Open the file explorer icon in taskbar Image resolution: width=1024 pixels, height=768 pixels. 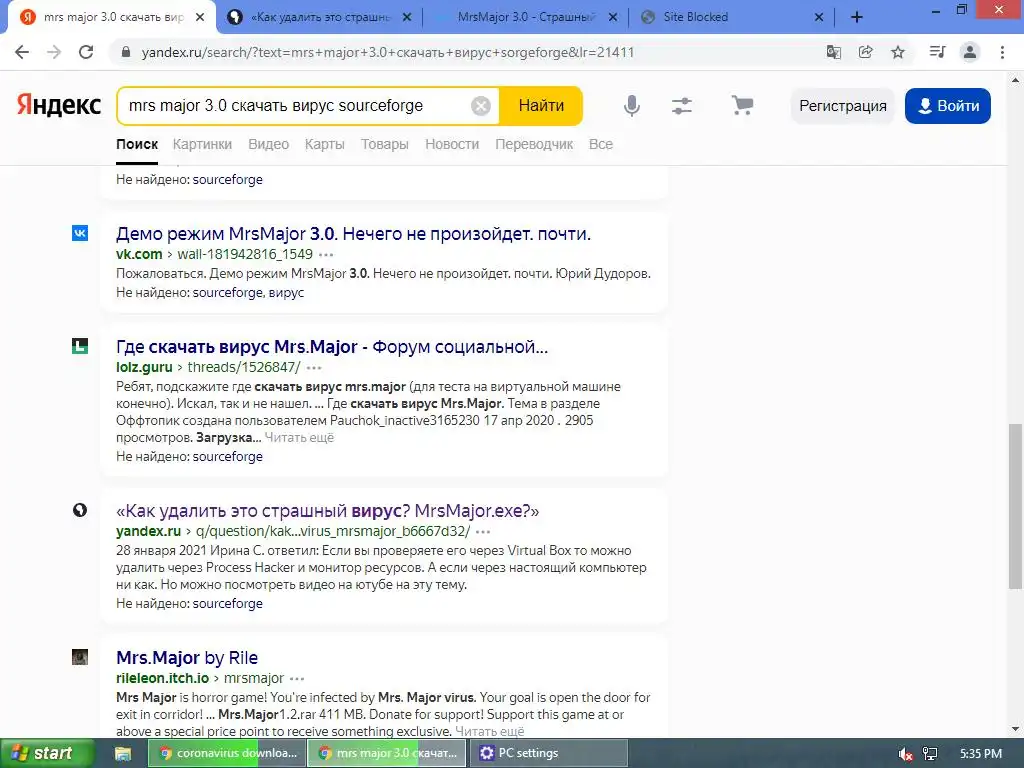tap(123, 754)
